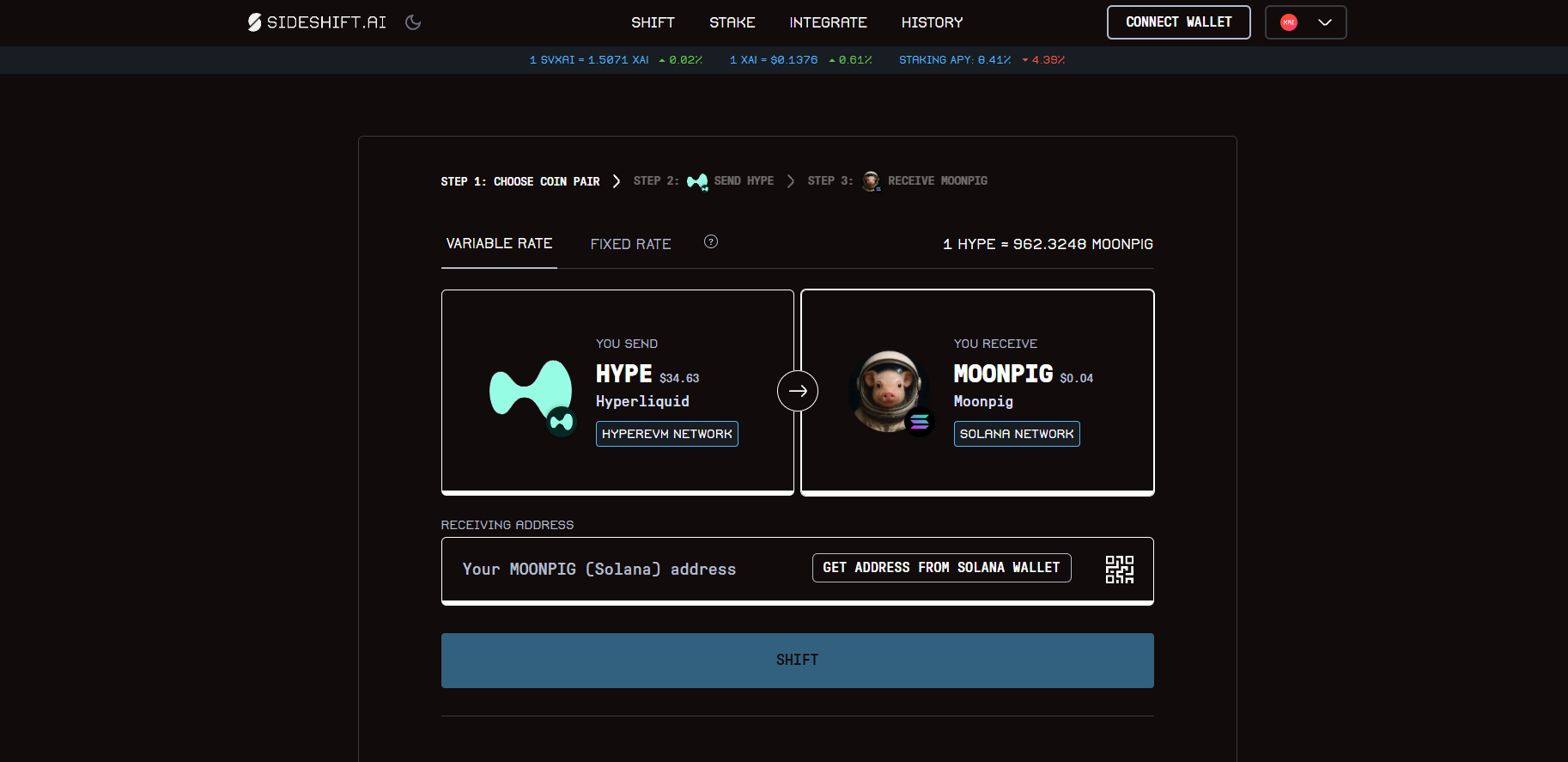1568x762 pixels.
Task: Open the account avatar dropdown
Action: (x=1305, y=22)
